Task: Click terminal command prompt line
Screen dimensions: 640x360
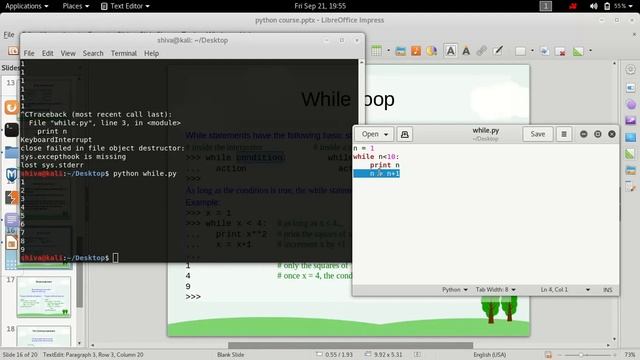Action: pyautogui.click(x=69, y=258)
